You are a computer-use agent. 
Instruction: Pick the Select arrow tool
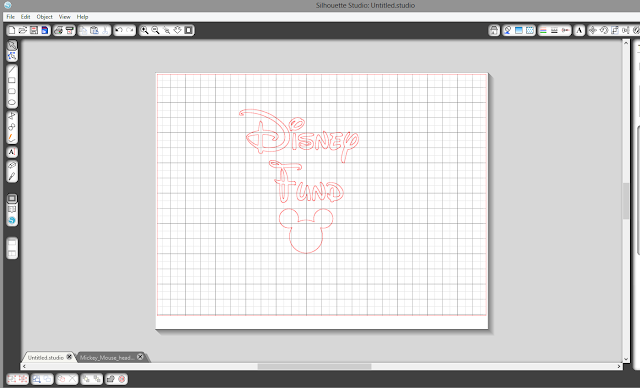click(x=12, y=45)
